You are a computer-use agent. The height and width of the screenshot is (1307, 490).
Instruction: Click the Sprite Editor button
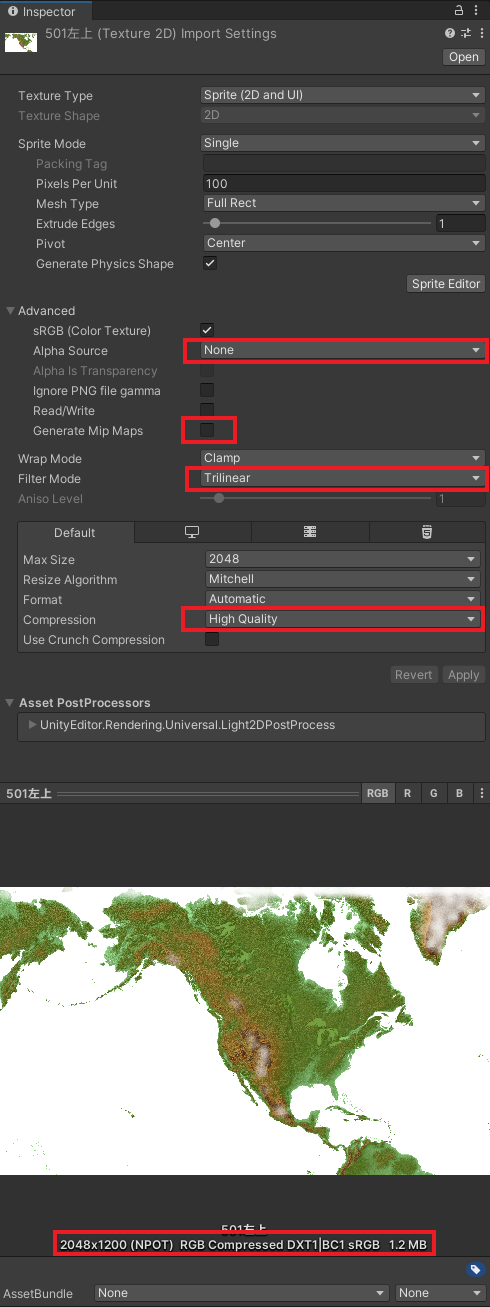click(x=446, y=284)
